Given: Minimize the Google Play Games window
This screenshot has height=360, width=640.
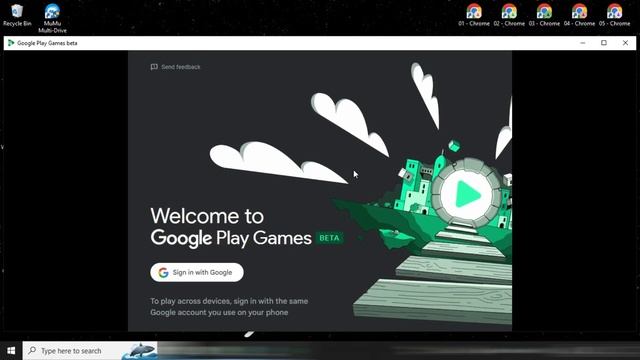Looking at the screenshot, I should pyautogui.click(x=583, y=43).
